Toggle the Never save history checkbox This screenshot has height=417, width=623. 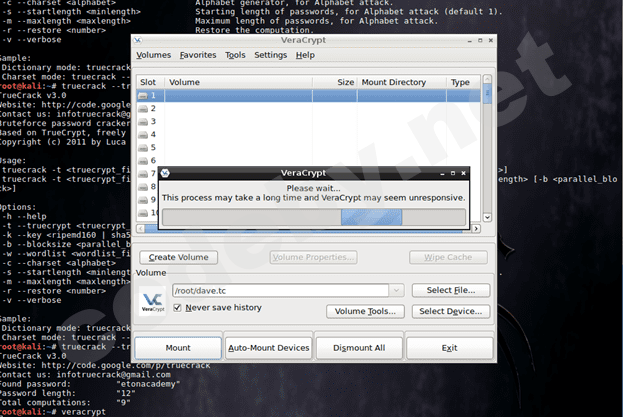[x=178, y=308]
